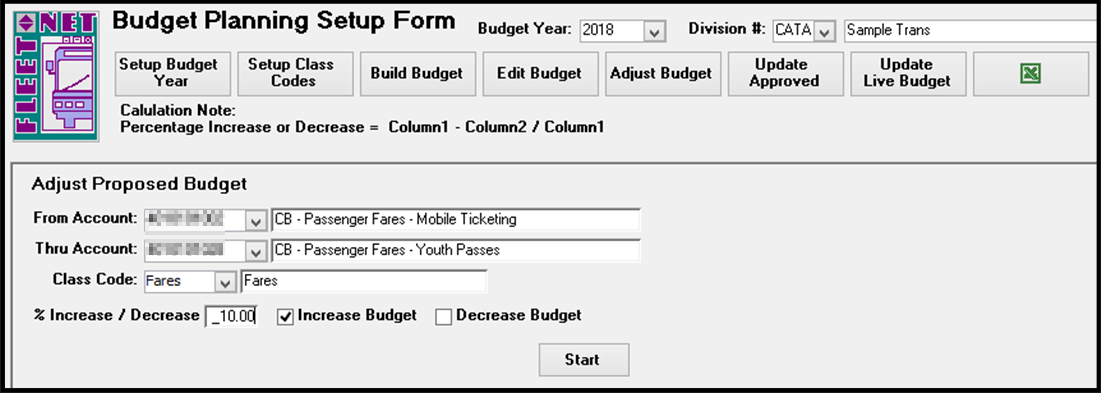Viewport: 1101px width, 393px height.
Task: Select Adjust Budget button
Action: point(662,73)
